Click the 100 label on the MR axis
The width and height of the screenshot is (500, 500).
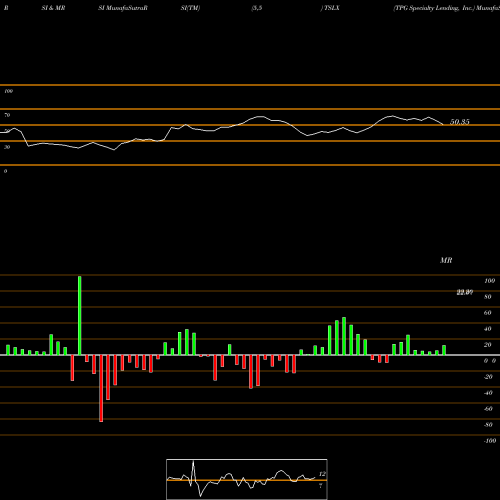pyautogui.click(x=489, y=281)
